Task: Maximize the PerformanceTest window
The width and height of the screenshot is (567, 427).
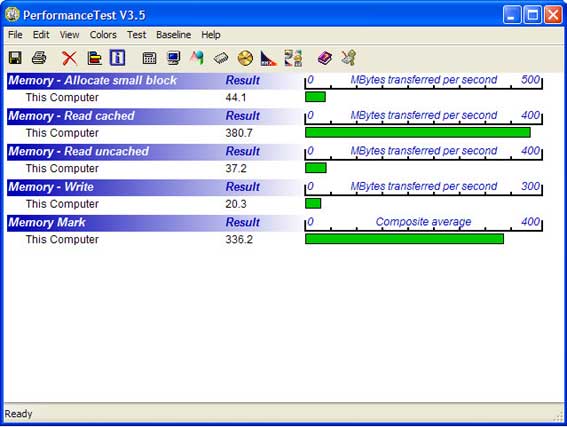Action: pos(533,15)
